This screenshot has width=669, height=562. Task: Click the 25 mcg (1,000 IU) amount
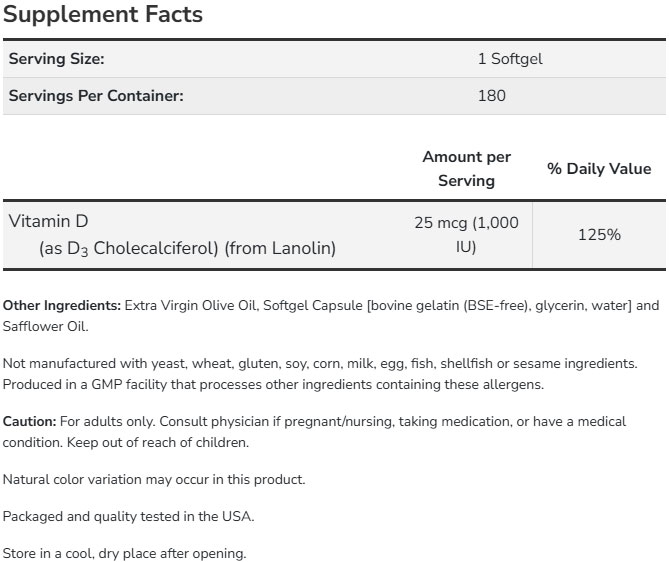pyautogui.click(x=466, y=234)
